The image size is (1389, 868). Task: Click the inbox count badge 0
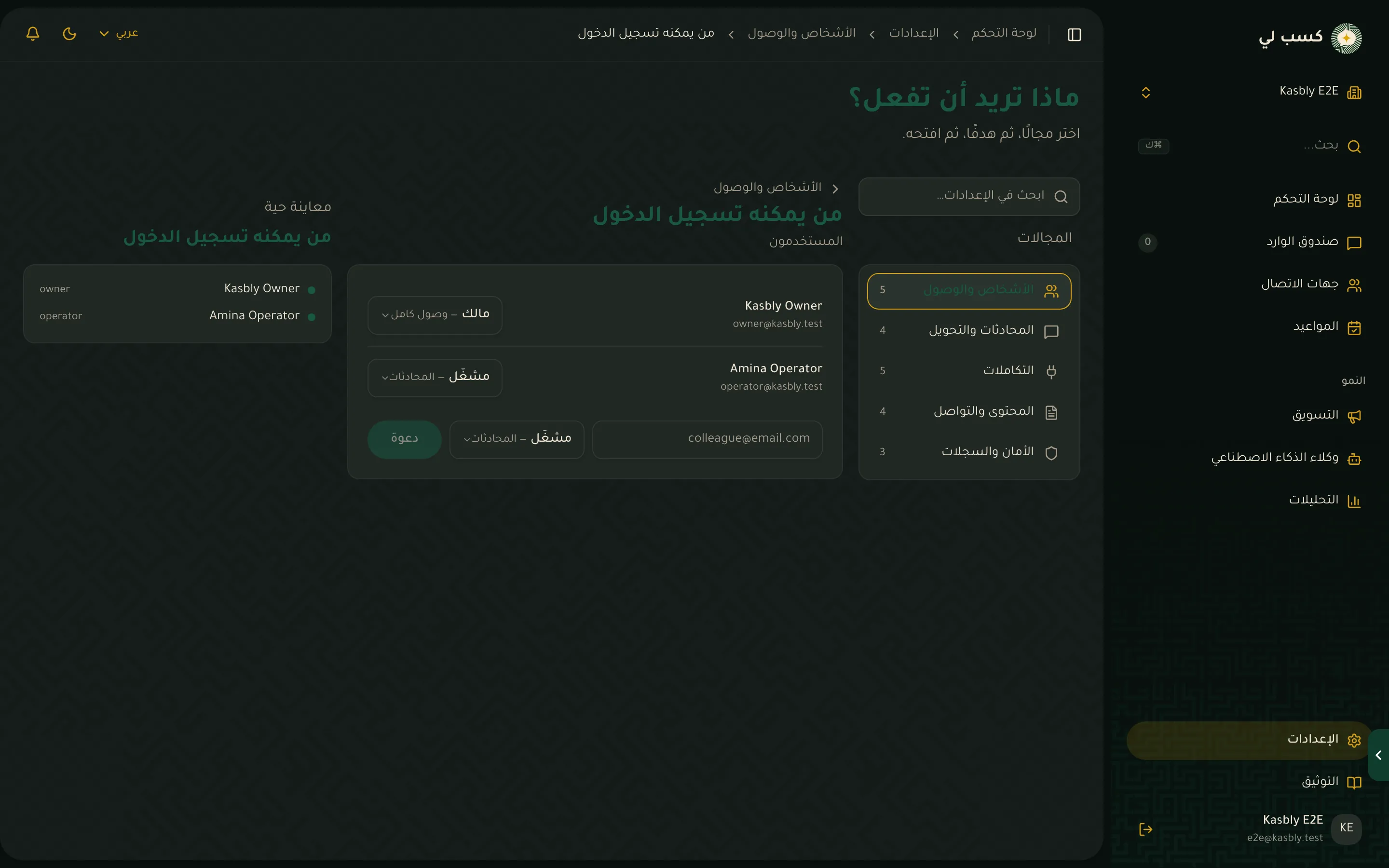(x=1147, y=242)
